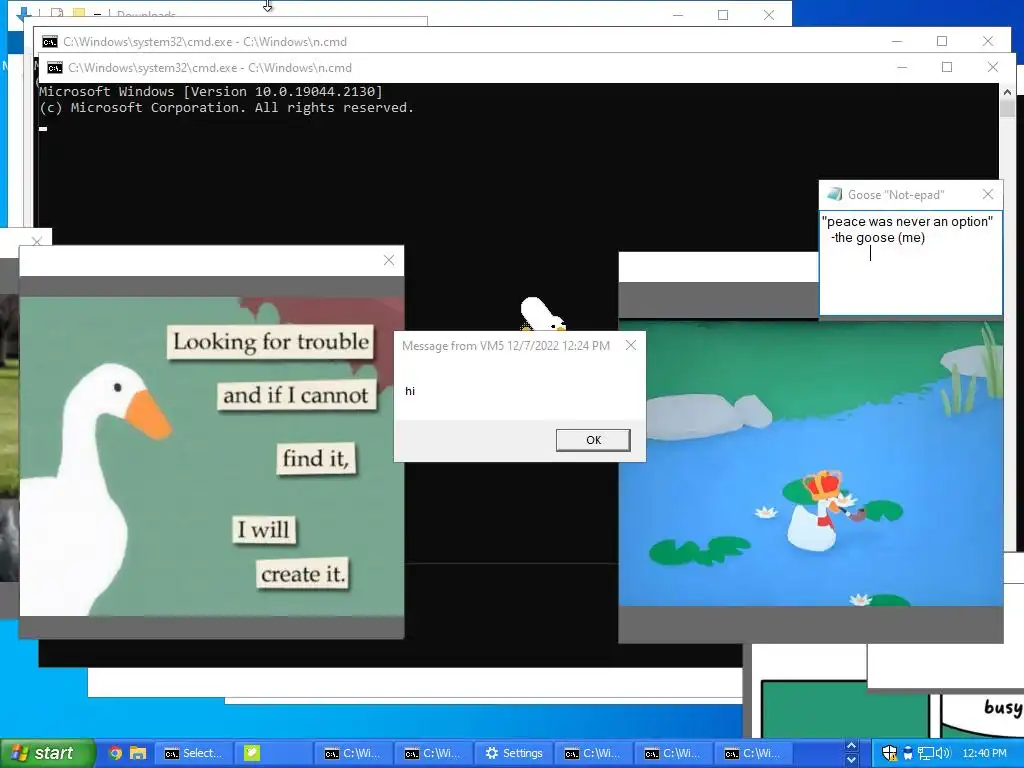Click the taskbar scroll up arrow
The image size is (1024, 768).
point(851,746)
